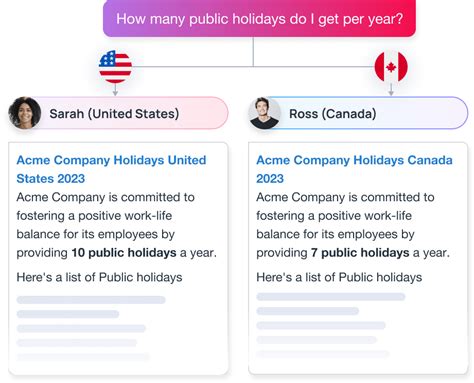474x383 pixels.
Task: Click the Canada card description paragraph
Action: tap(353, 225)
